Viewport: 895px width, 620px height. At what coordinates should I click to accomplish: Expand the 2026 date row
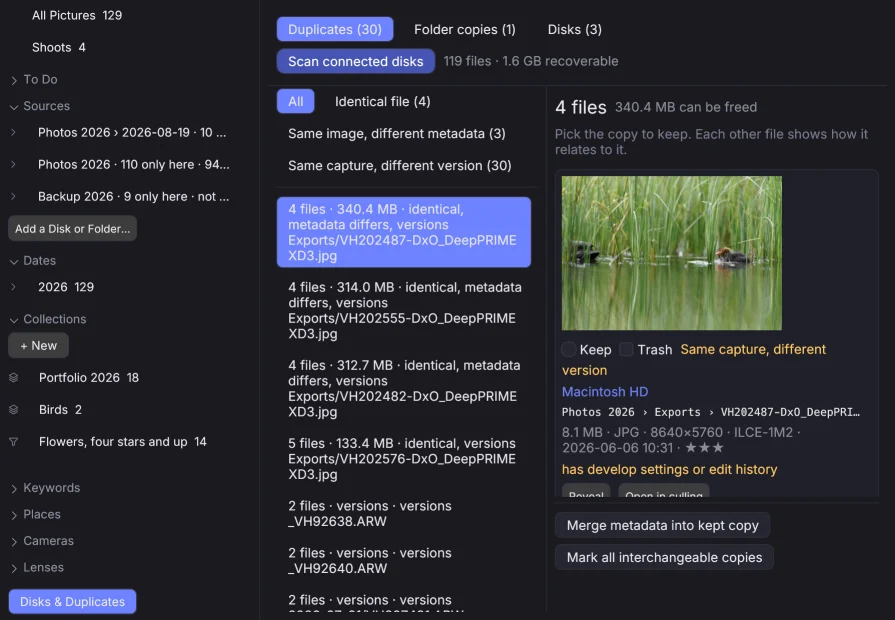14,287
